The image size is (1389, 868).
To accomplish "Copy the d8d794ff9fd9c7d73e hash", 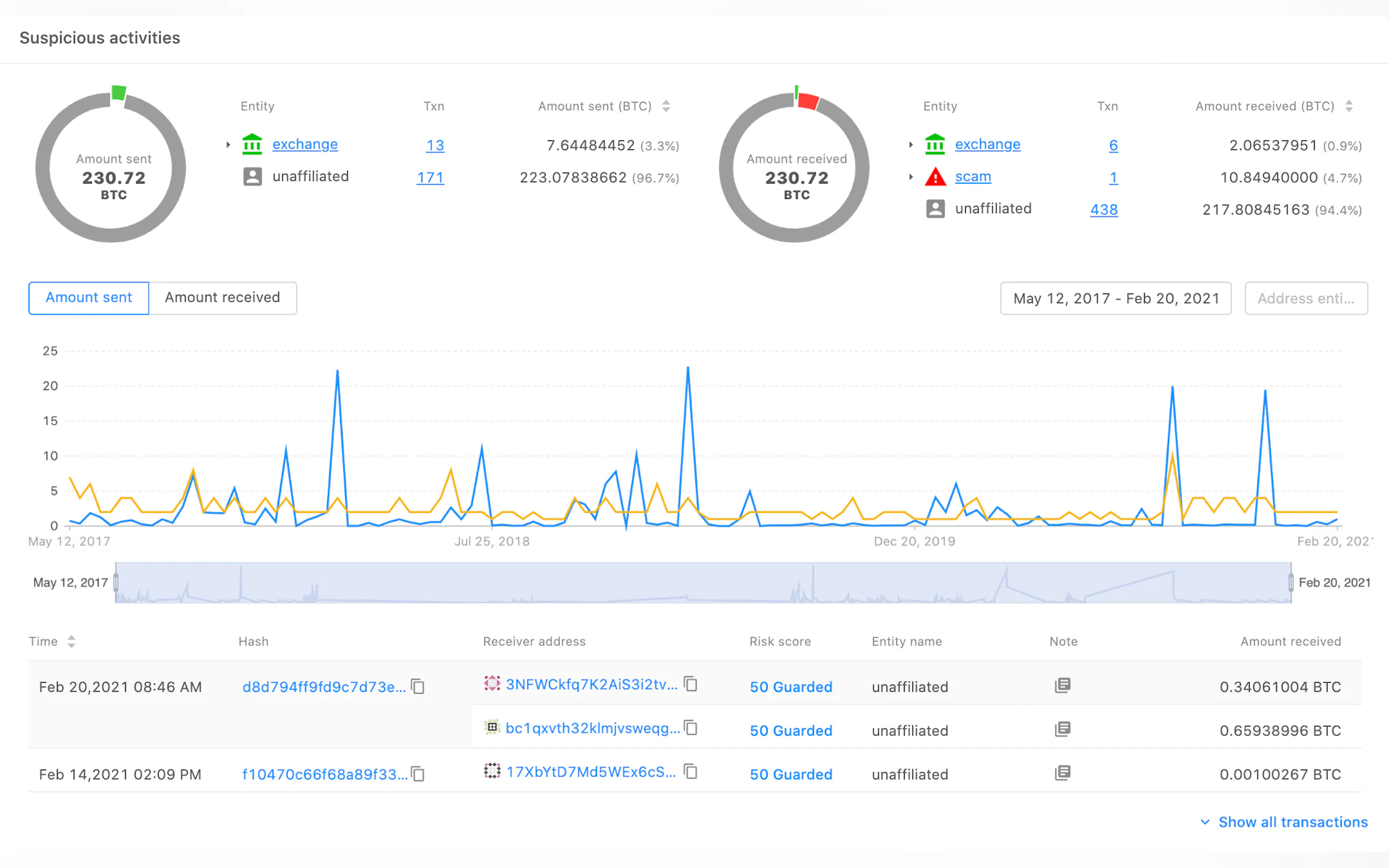I will [x=418, y=687].
